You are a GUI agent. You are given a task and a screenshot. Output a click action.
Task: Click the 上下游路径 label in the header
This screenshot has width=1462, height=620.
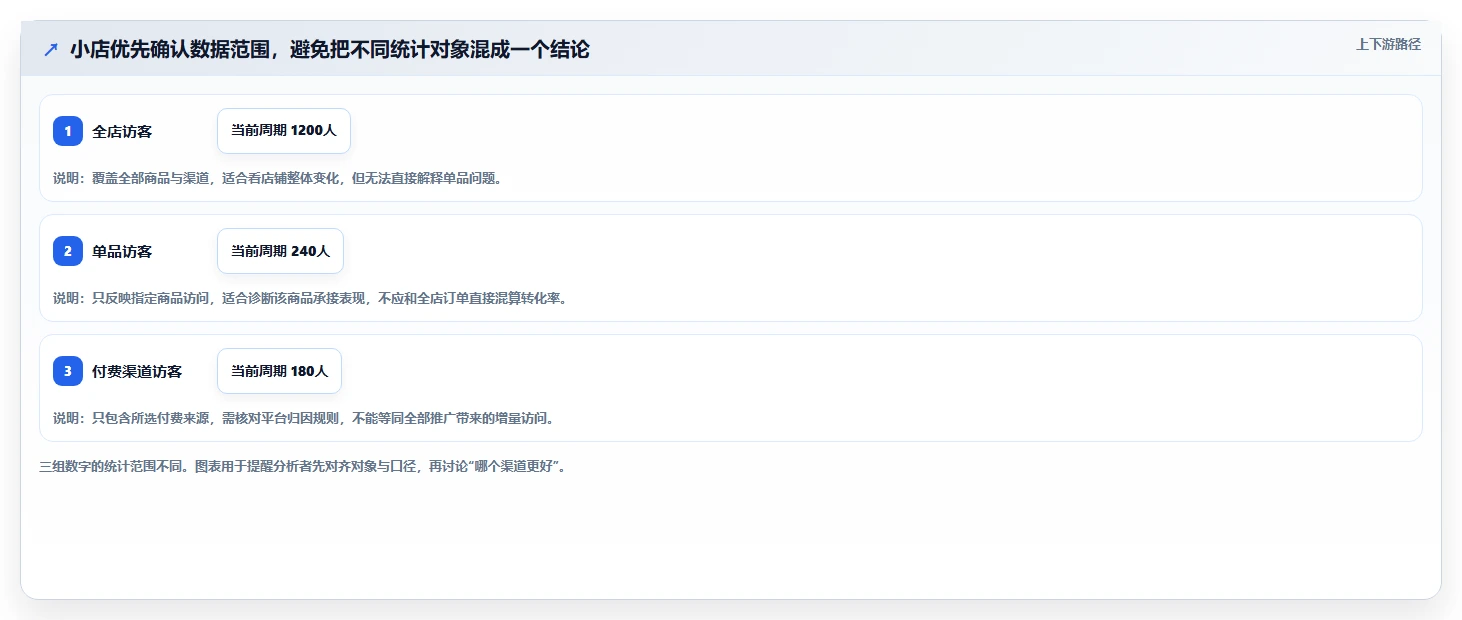pos(1388,44)
